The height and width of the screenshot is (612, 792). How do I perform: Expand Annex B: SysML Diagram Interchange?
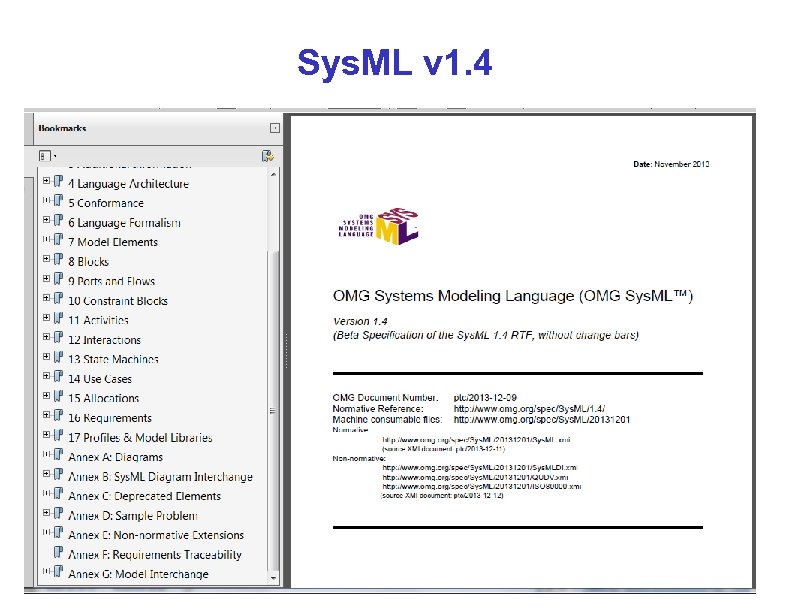tap(46, 474)
